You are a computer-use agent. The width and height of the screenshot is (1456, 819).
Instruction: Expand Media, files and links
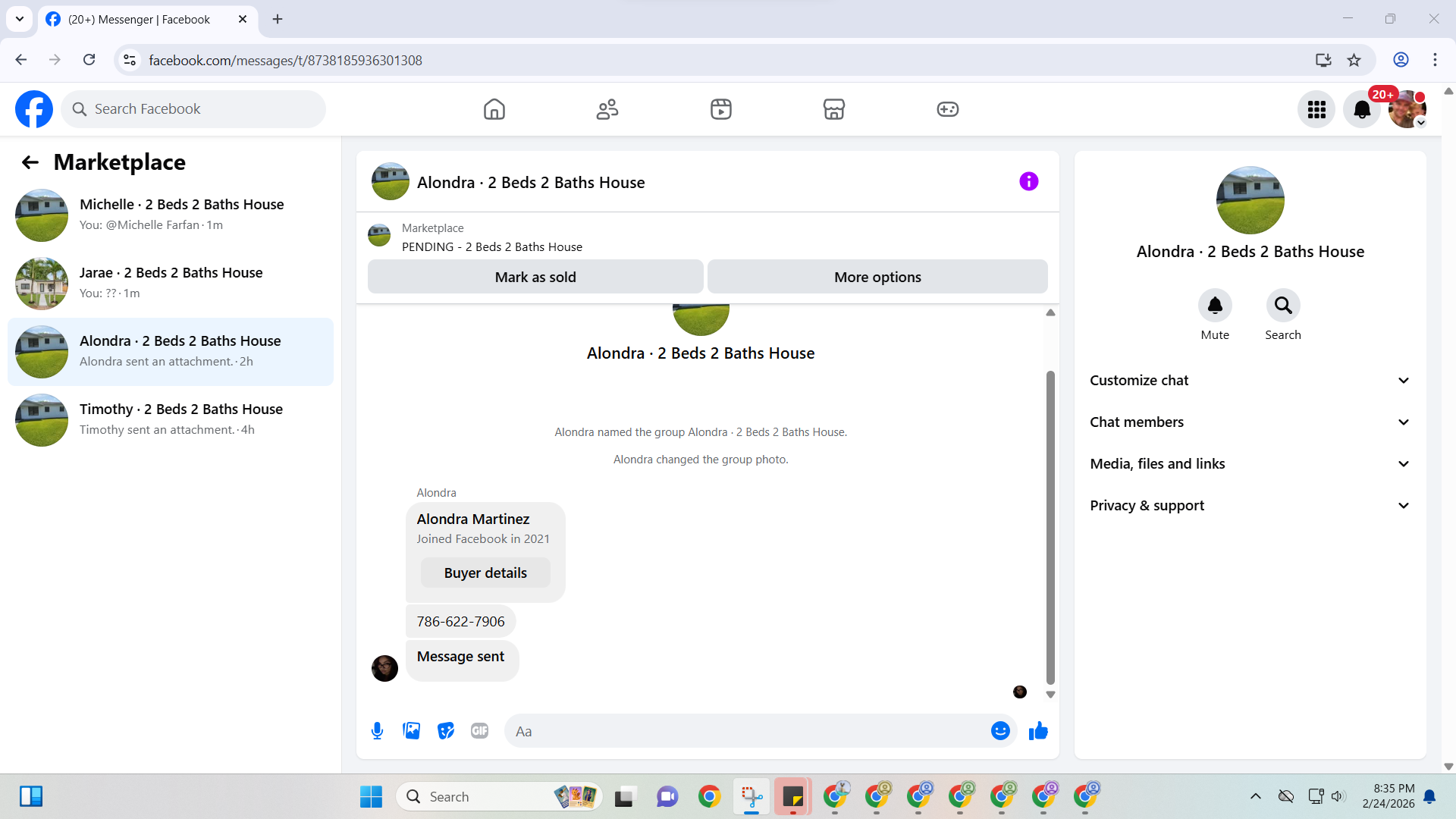pyautogui.click(x=1250, y=464)
